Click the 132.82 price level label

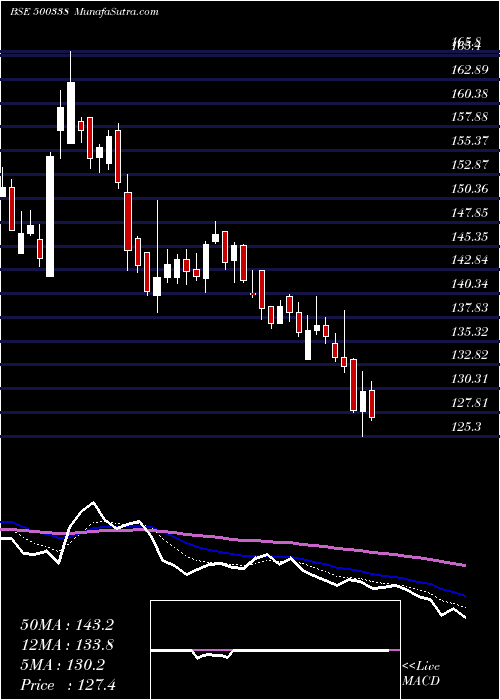(469, 355)
